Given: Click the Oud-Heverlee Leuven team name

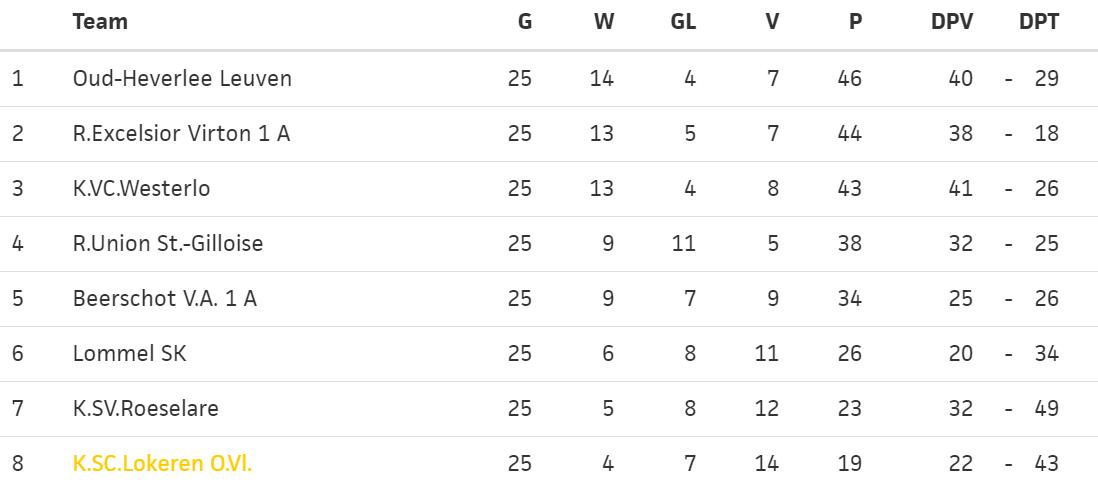Looking at the screenshot, I should tap(182, 78).
